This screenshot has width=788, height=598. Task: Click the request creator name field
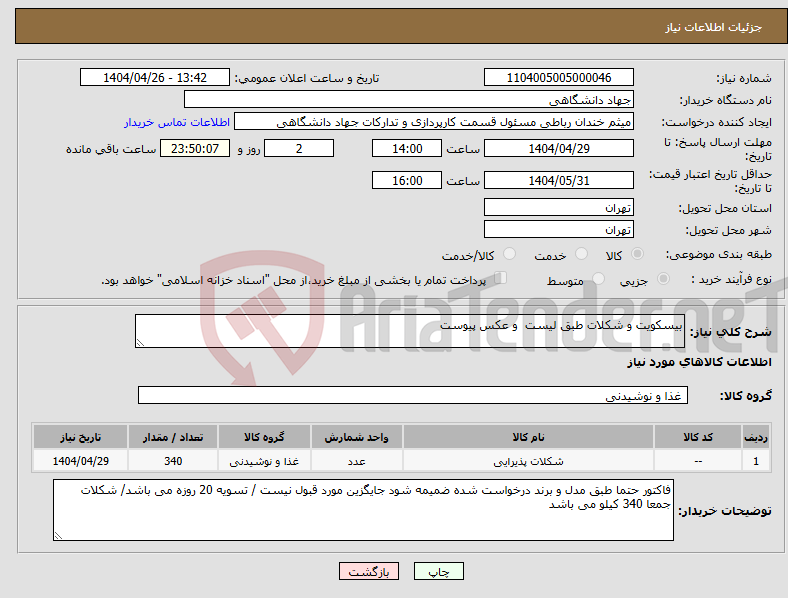click(434, 122)
